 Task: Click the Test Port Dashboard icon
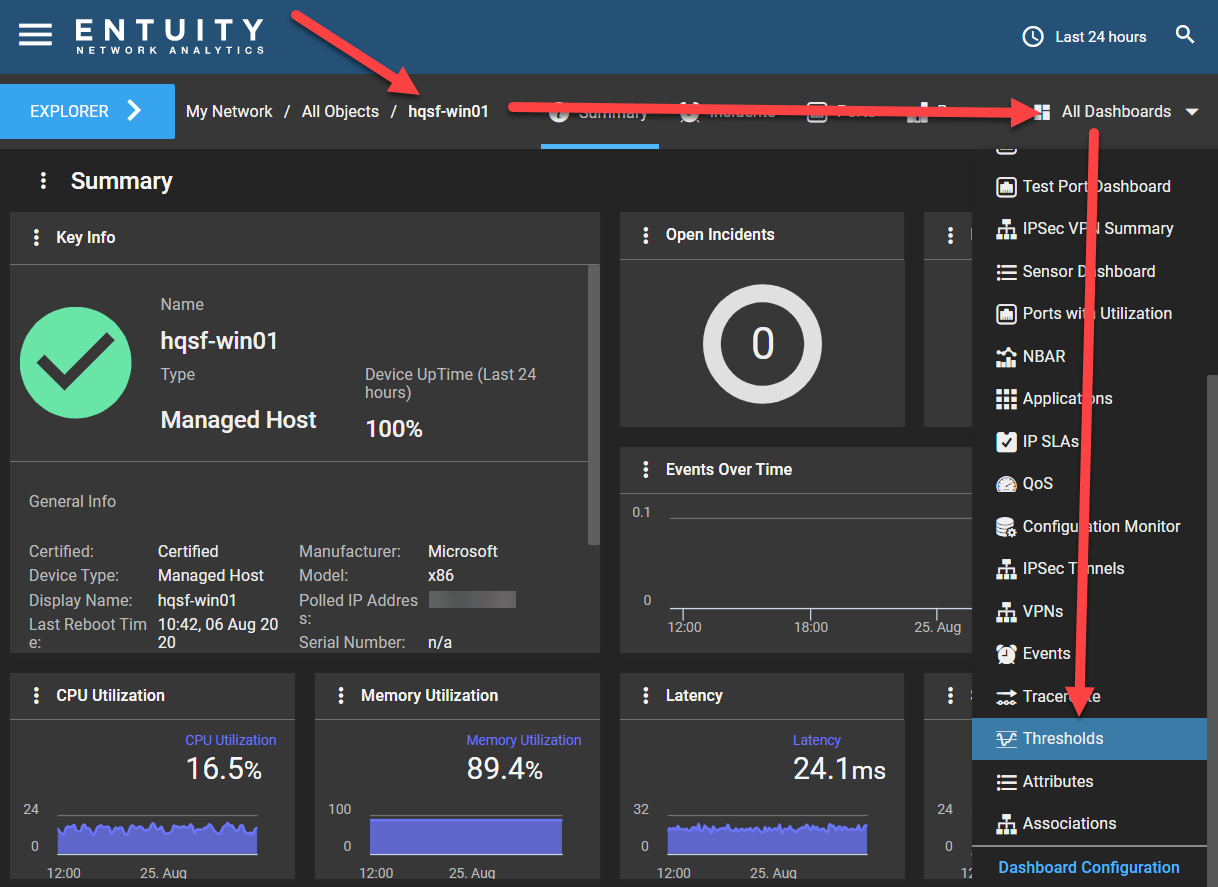point(1006,187)
